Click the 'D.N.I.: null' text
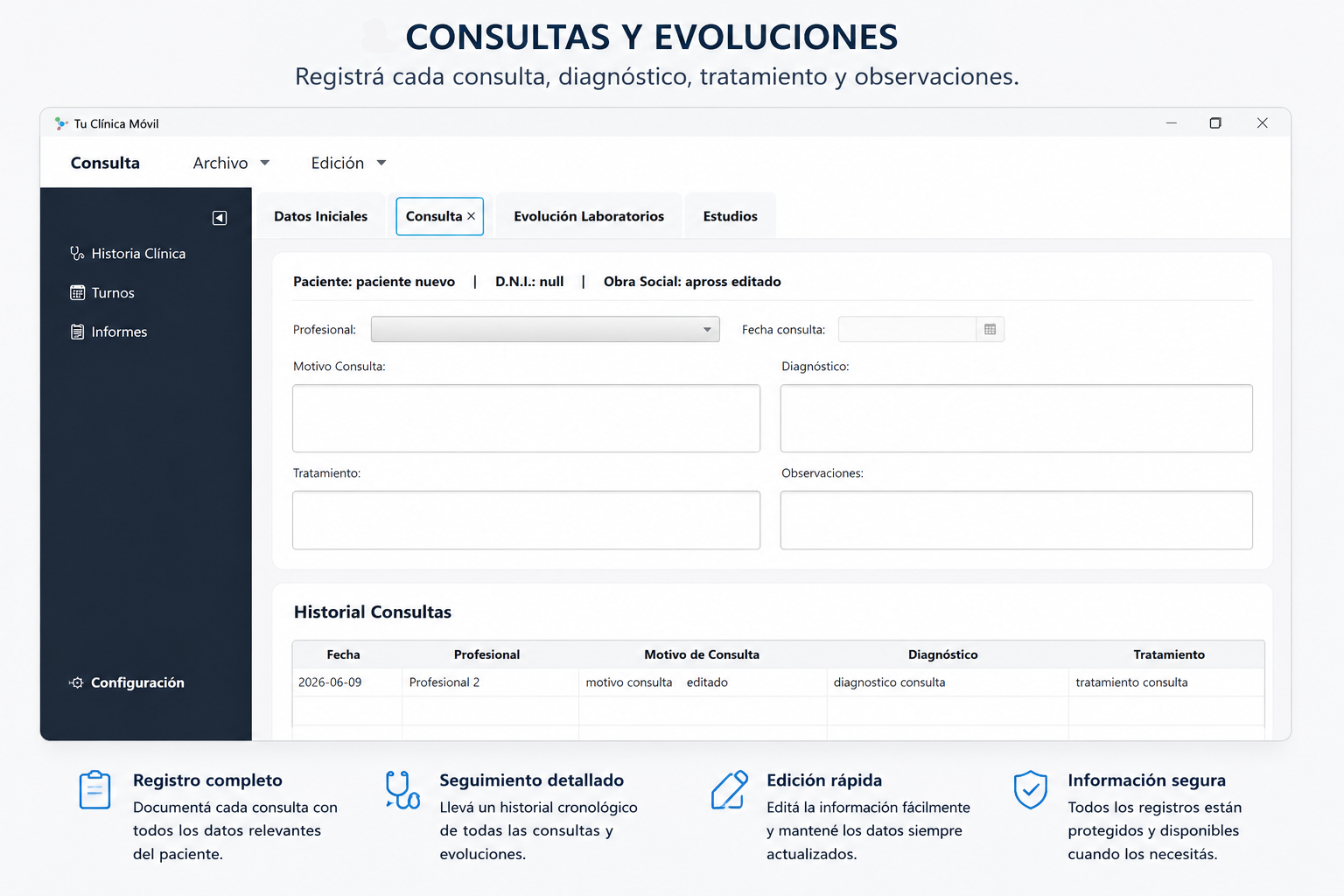The height and width of the screenshot is (896, 1344). coord(529,282)
